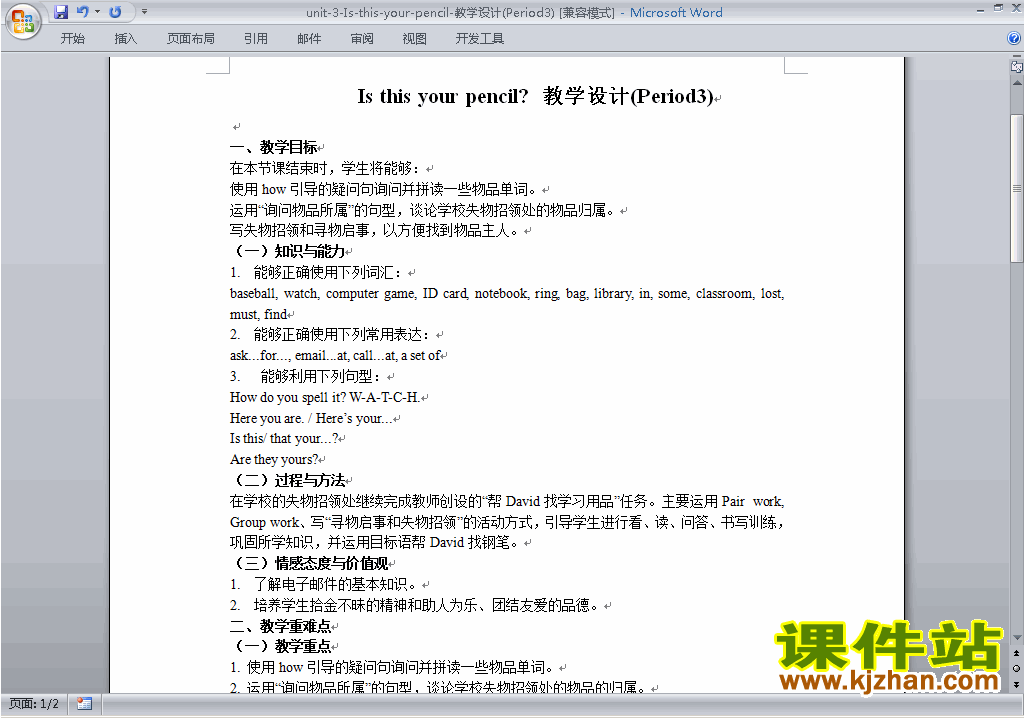The width and height of the screenshot is (1024, 718).
Task: Click the sentence 'How do you spell it? W-A-T-C-H.'
Action: pyautogui.click(x=325, y=397)
